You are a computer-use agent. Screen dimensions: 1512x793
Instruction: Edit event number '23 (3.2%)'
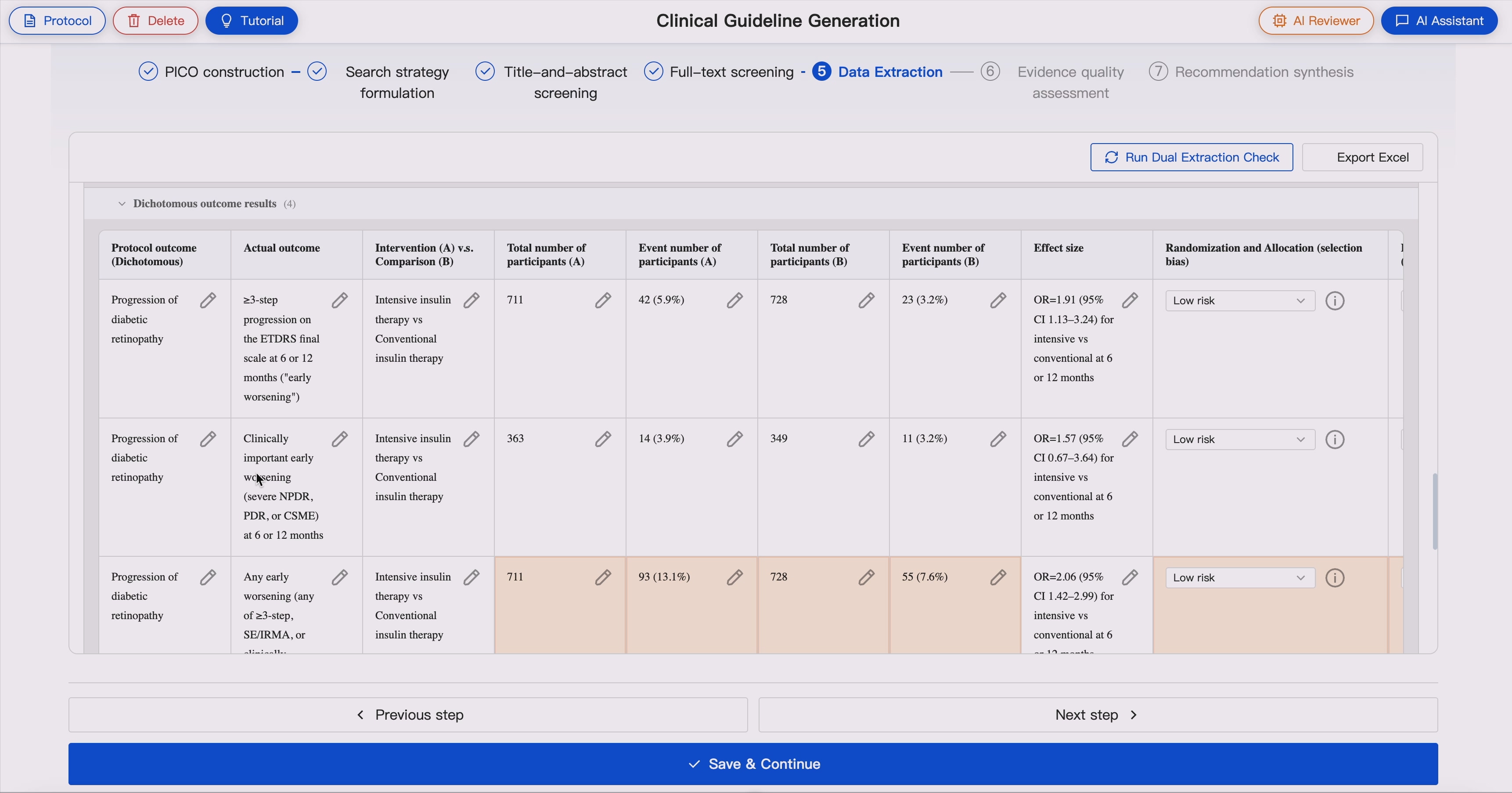[x=998, y=300]
